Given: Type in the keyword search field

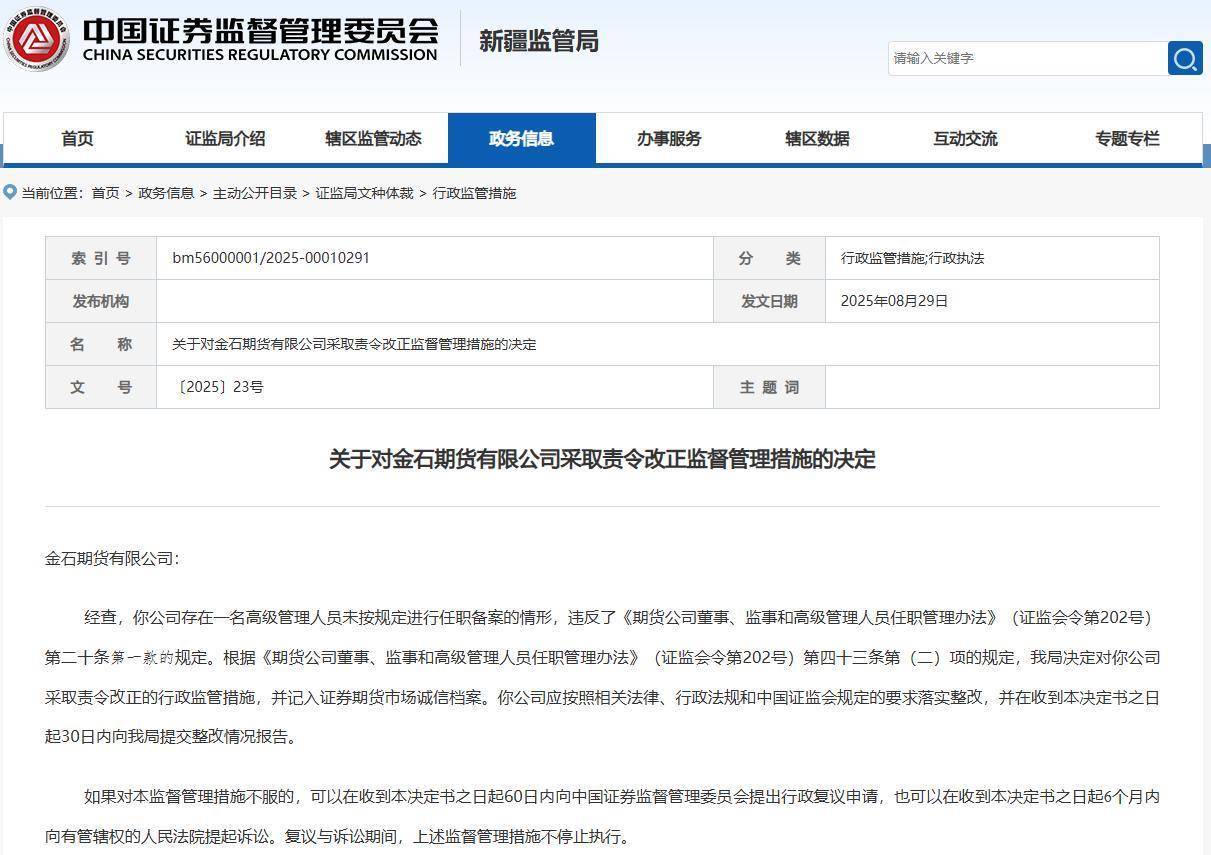Looking at the screenshot, I should (x=1027, y=59).
